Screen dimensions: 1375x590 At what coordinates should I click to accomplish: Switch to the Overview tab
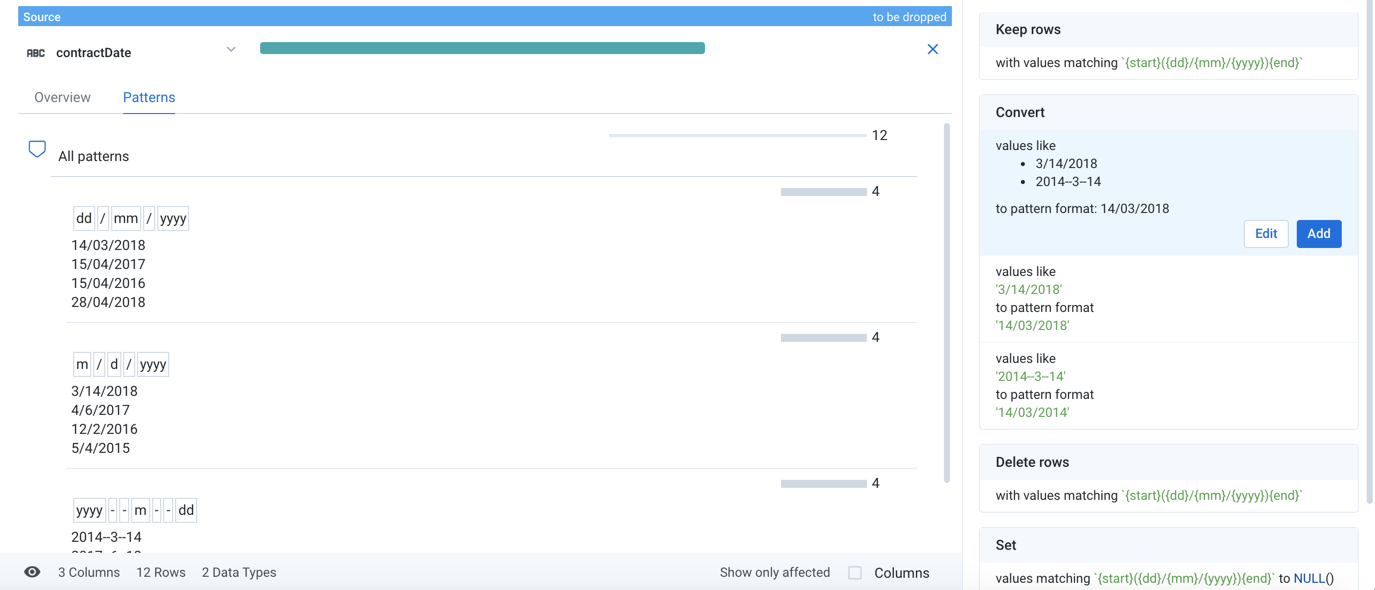click(62, 97)
